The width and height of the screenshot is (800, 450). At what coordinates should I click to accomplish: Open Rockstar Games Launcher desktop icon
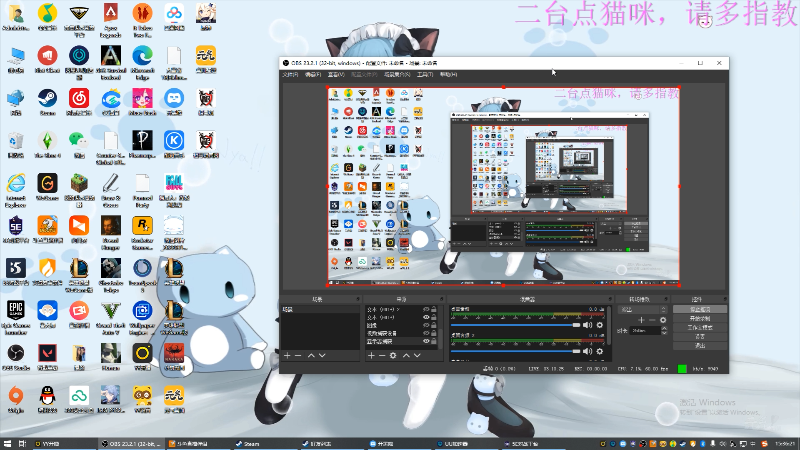(142, 233)
